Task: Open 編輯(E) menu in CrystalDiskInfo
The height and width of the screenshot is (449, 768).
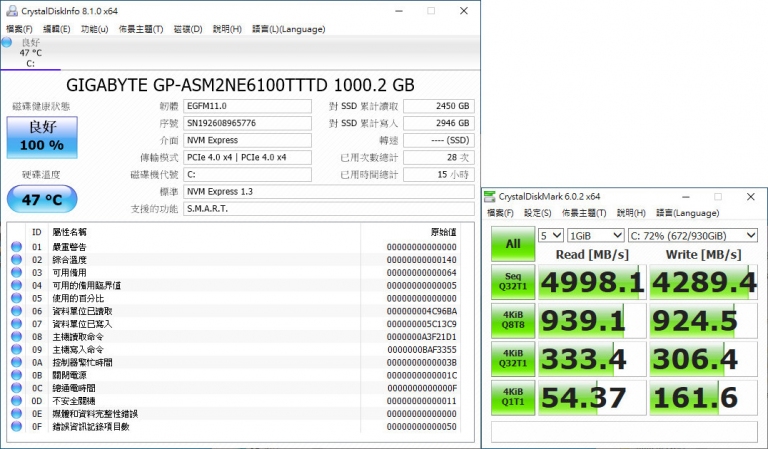Action: point(57,29)
